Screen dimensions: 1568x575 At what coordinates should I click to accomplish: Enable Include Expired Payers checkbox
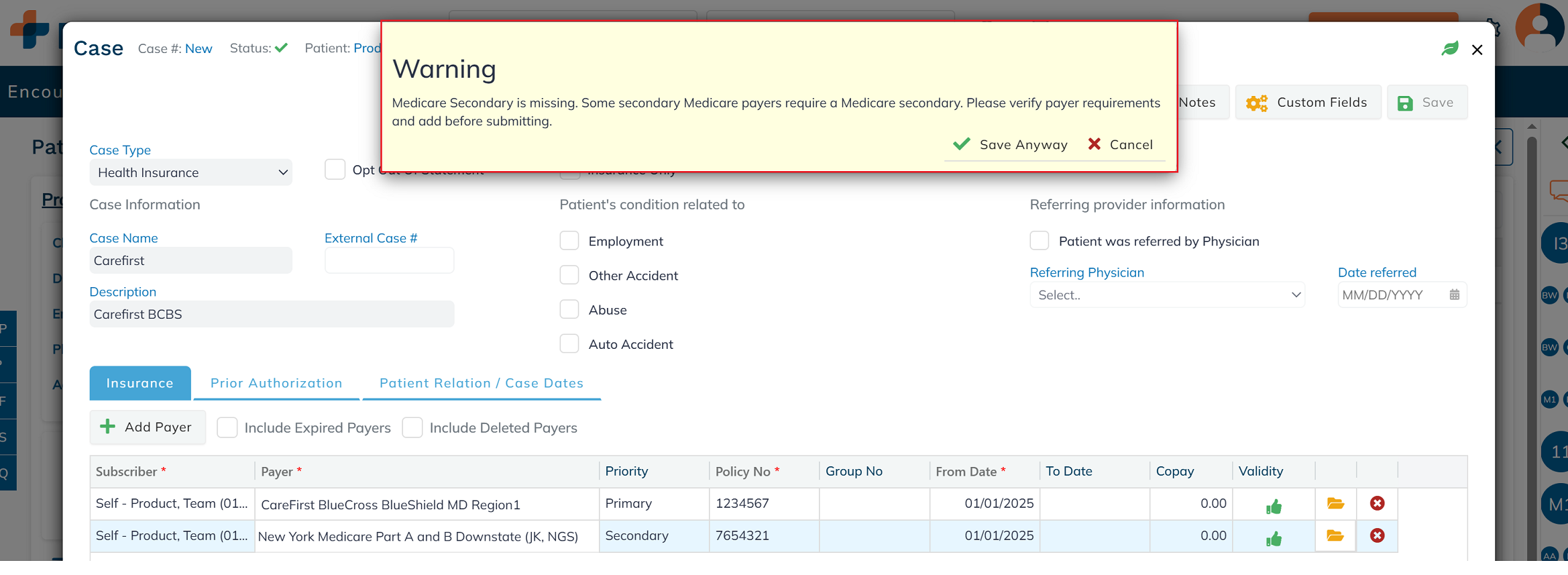(x=227, y=427)
